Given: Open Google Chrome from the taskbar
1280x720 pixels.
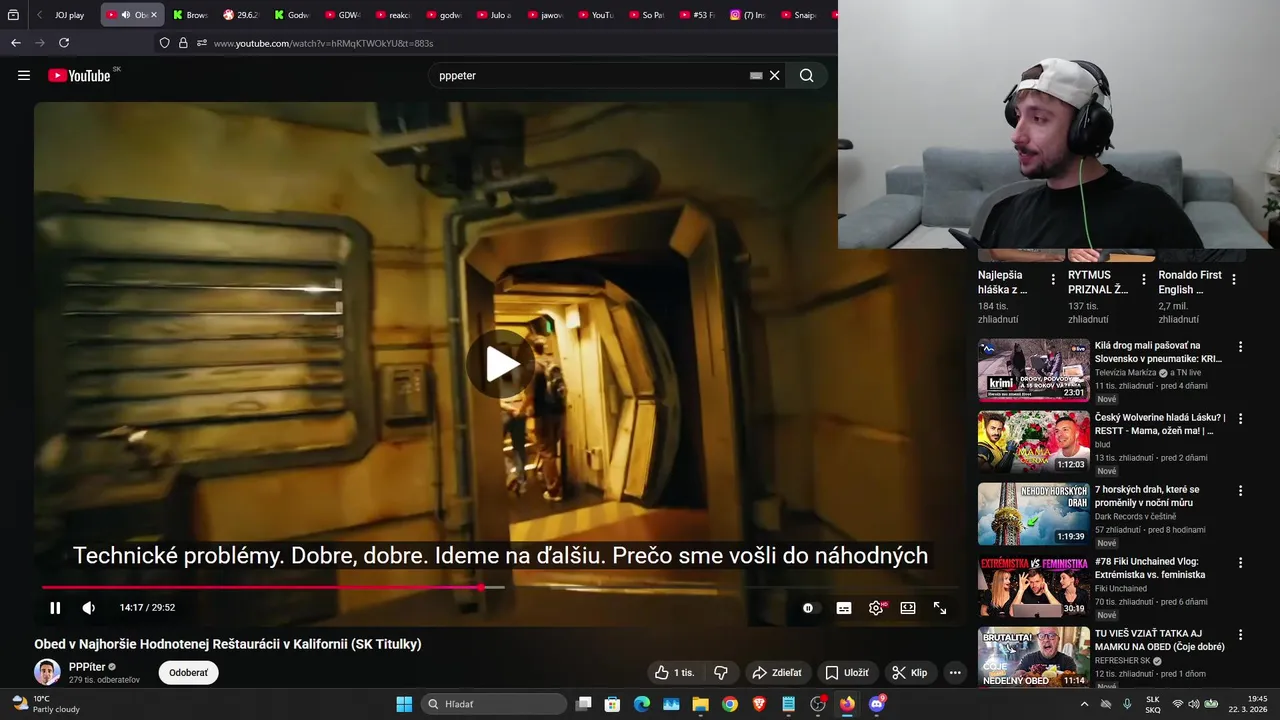Looking at the screenshot, I should tap(730, 704).
